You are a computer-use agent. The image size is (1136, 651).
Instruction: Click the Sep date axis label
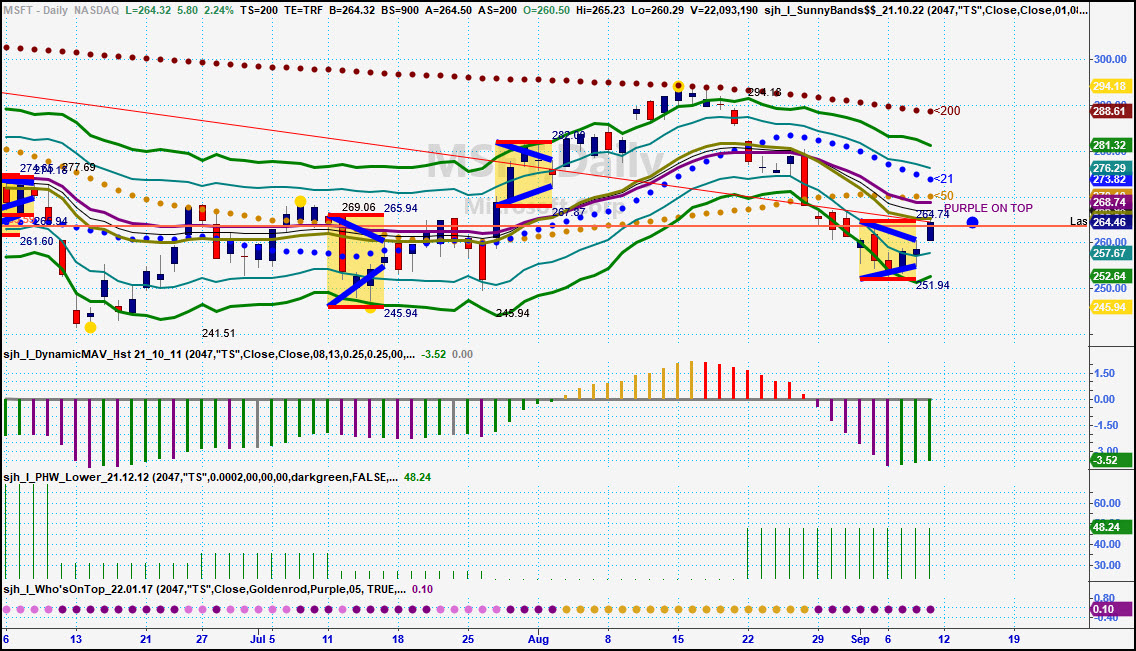click(x=860, y=639)
